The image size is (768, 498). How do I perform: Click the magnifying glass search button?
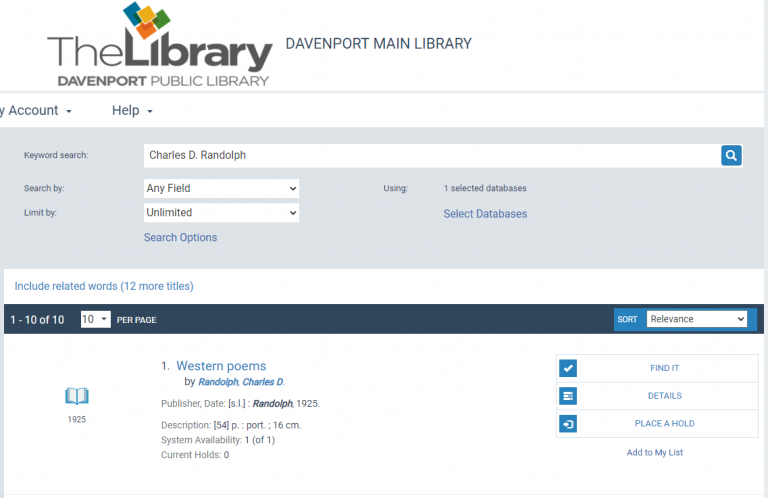click(x=731, y=155)
